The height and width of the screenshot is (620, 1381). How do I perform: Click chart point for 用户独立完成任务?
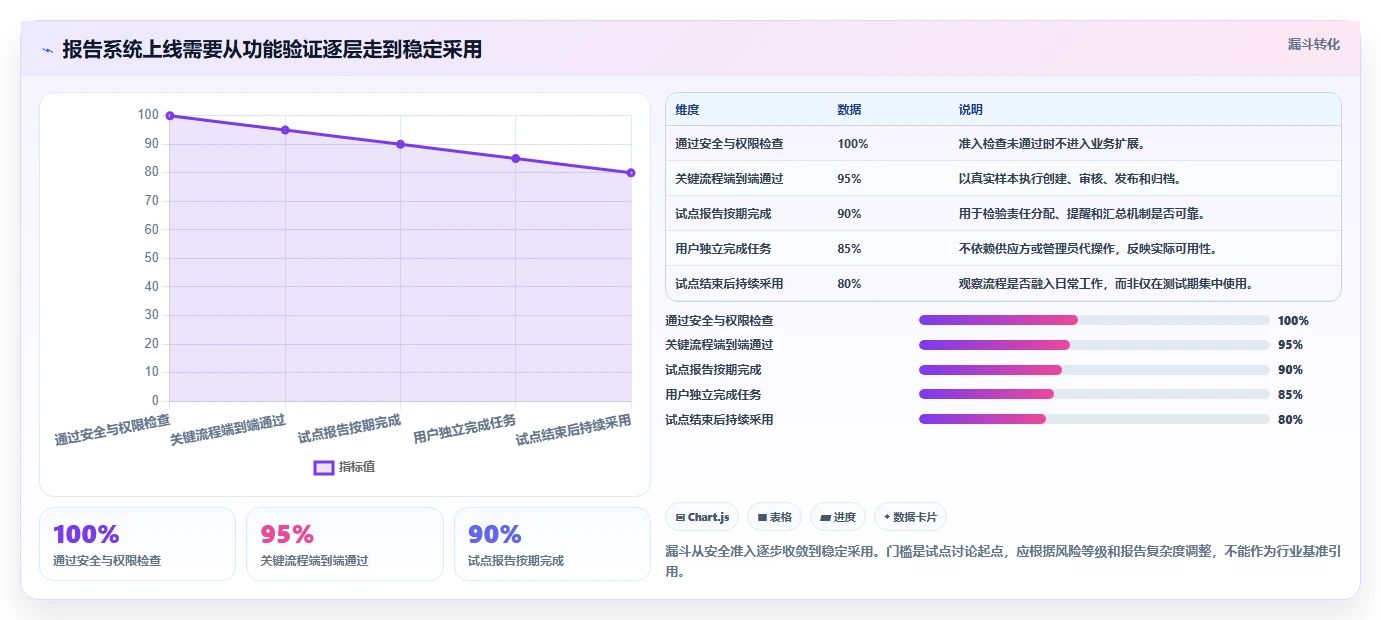click(x=516, y=158)
